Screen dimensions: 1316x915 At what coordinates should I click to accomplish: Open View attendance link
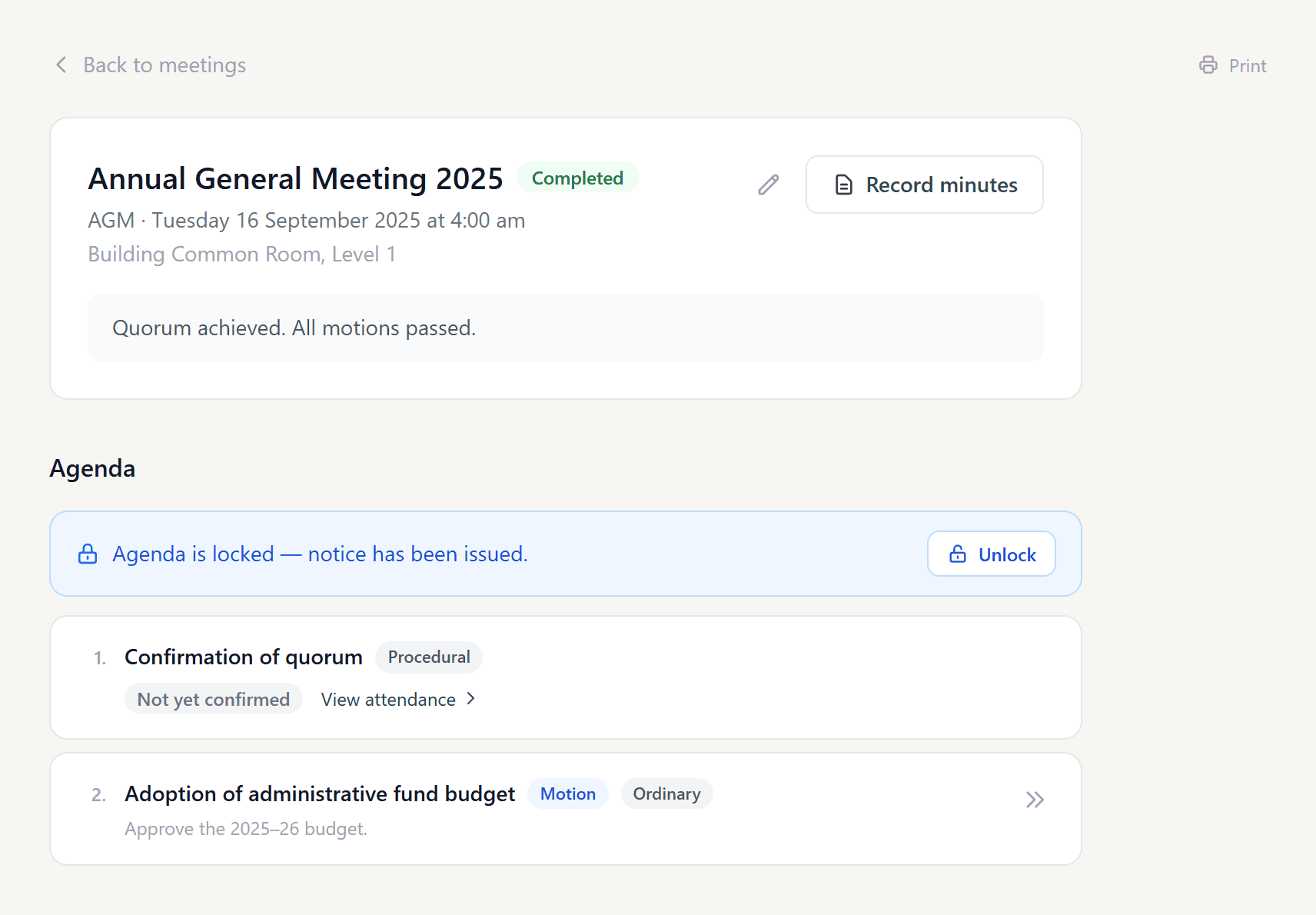coord(399,699)
